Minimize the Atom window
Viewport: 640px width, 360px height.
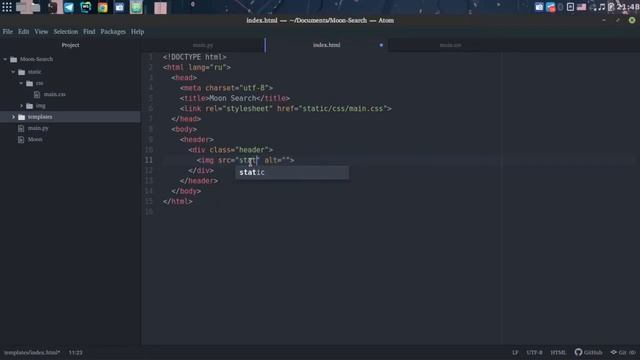click(x=604, y=20)
